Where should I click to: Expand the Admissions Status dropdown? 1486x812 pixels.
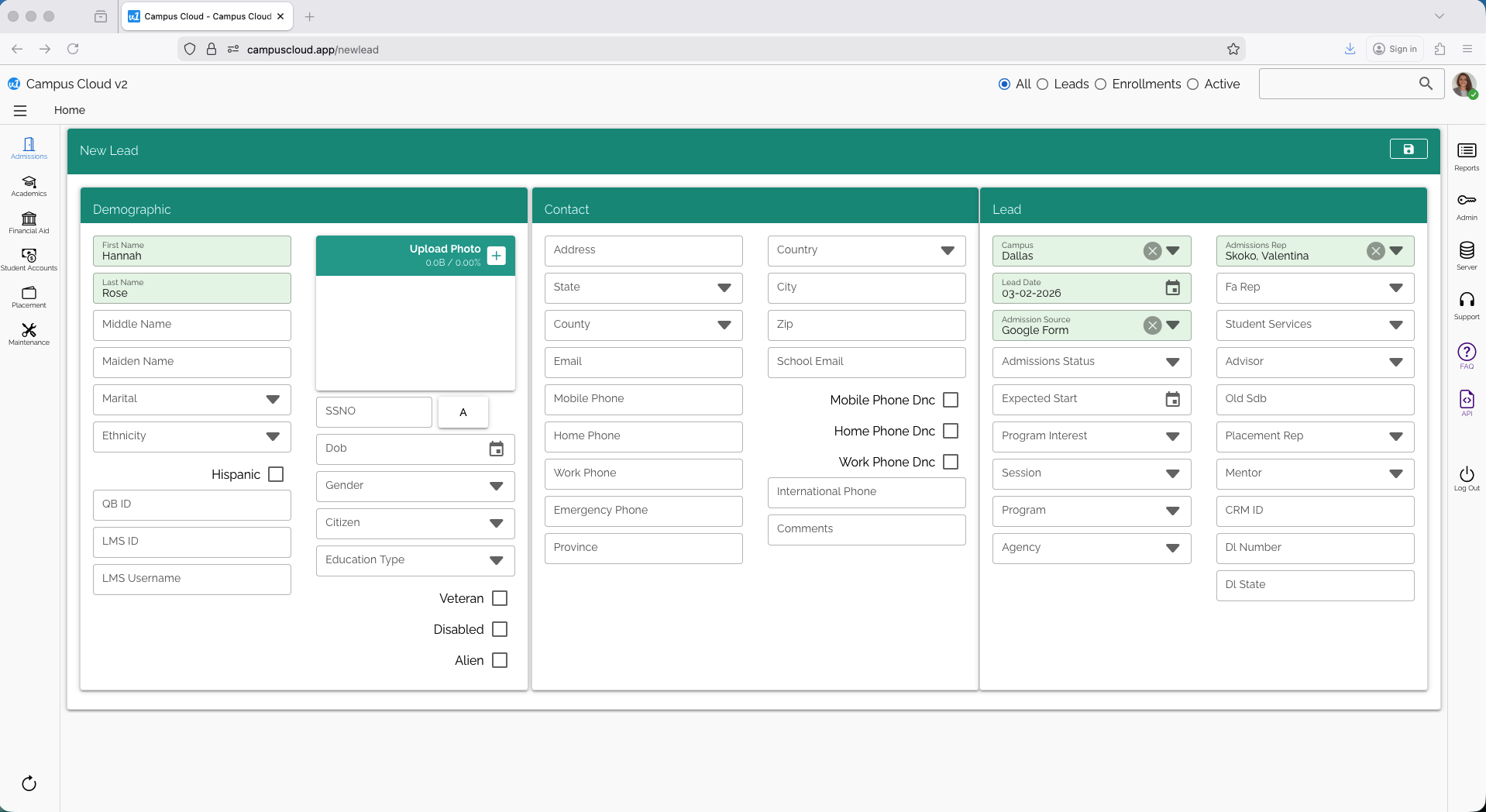pyautogui.click(x=1170, y=362)
